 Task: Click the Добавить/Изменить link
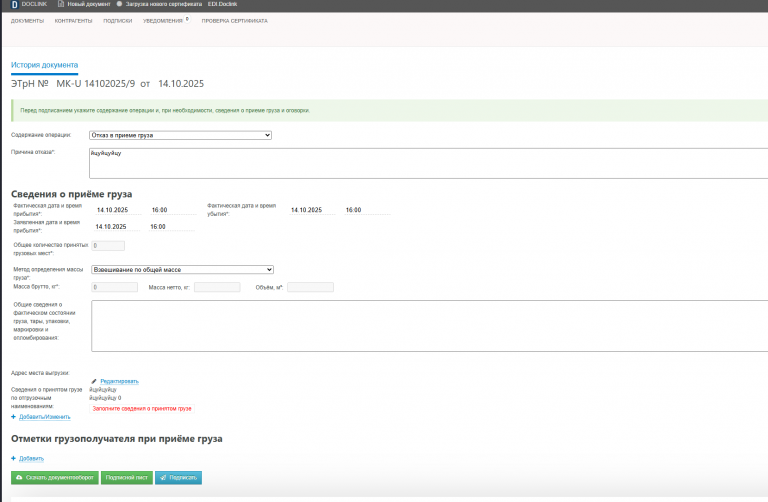pos(45,417)
